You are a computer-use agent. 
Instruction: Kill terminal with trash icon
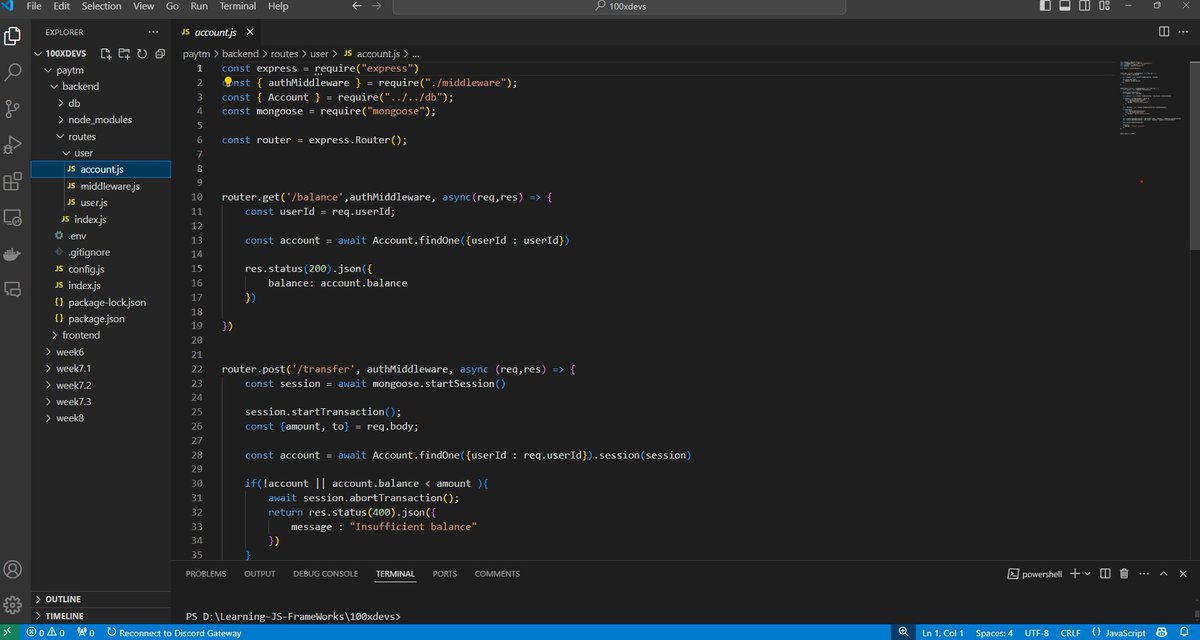click(x=1124, y=574)
